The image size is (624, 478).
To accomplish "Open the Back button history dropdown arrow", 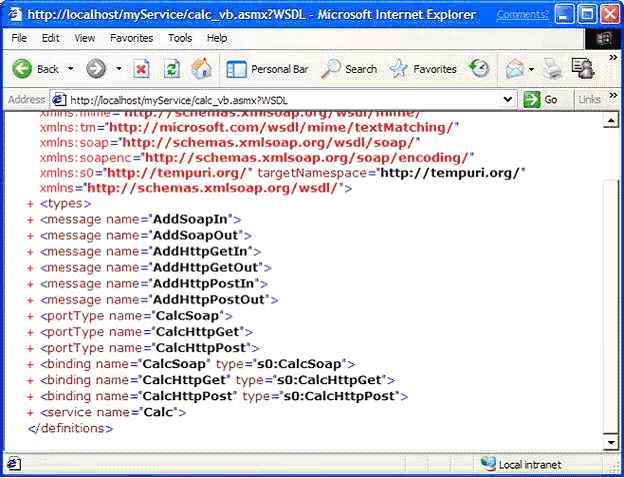I will pyautogui.click(x=71, y=69).
